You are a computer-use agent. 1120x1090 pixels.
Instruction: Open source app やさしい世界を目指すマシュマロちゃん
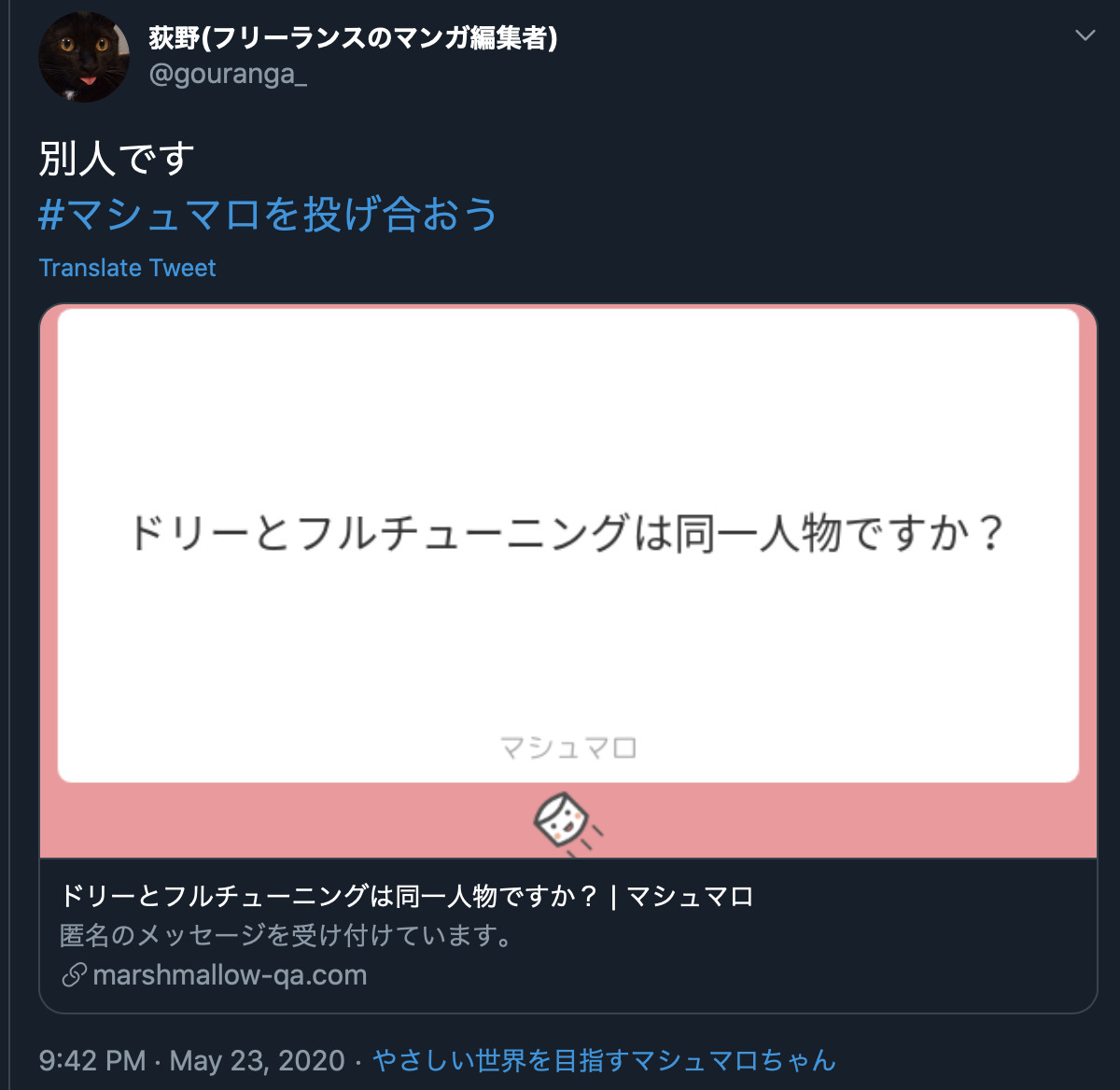(604, 1060)
